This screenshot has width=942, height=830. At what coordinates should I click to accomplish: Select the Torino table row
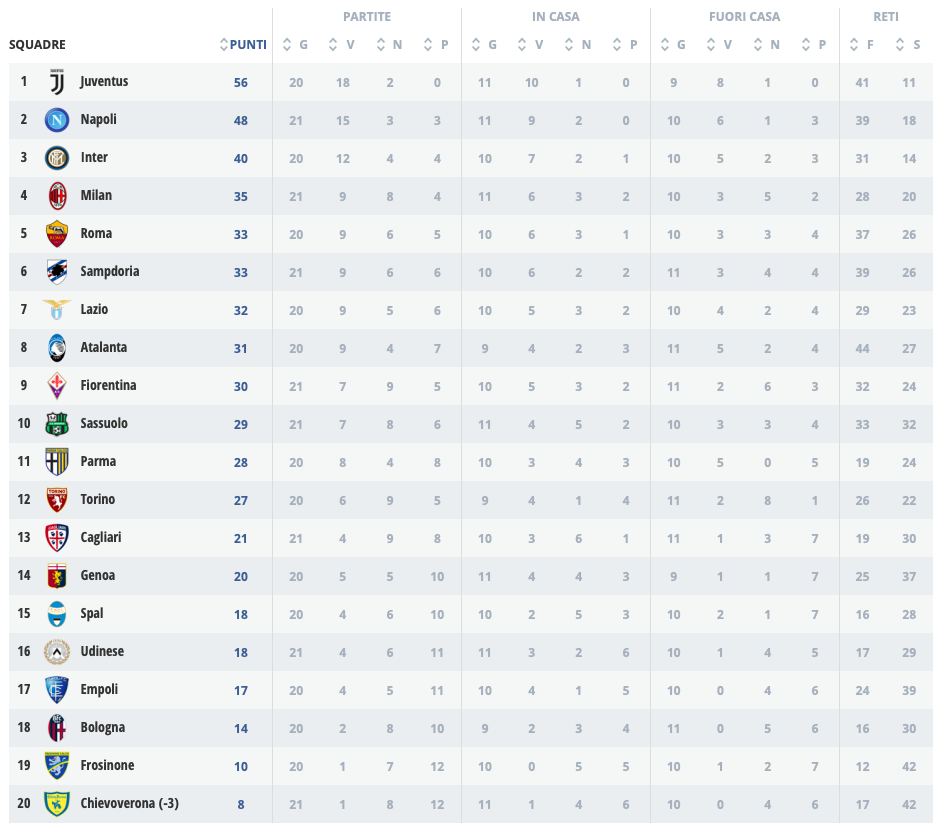[470, 500]
